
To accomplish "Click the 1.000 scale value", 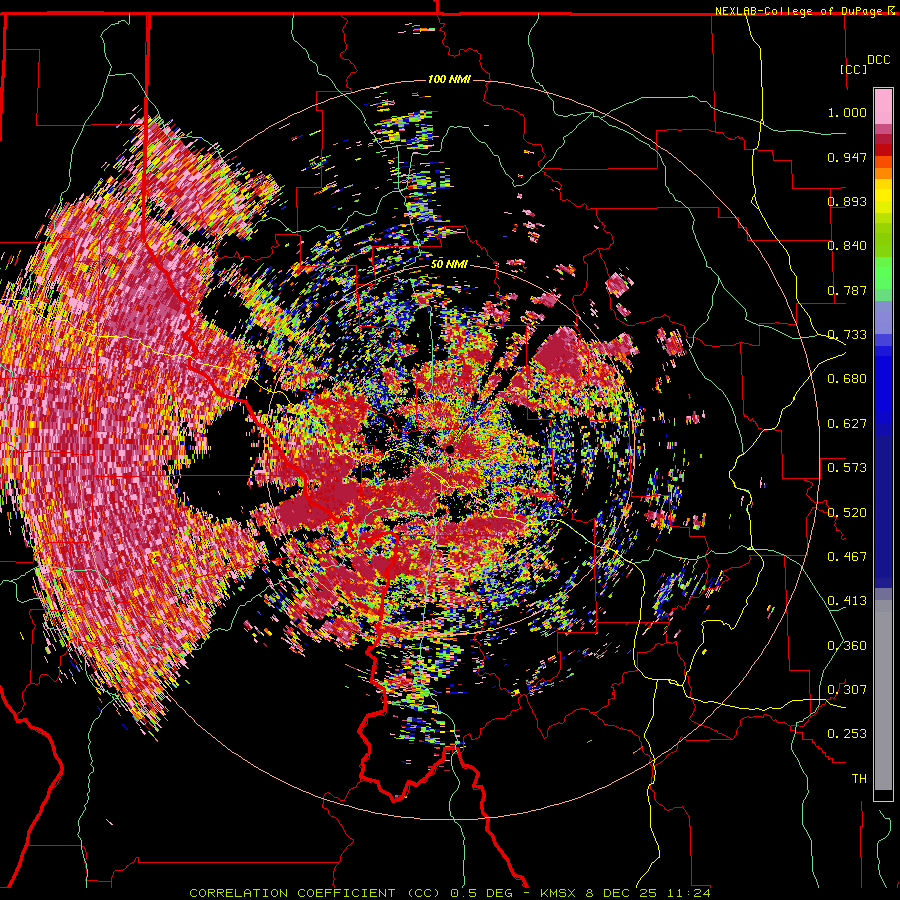I will point(847,112).
